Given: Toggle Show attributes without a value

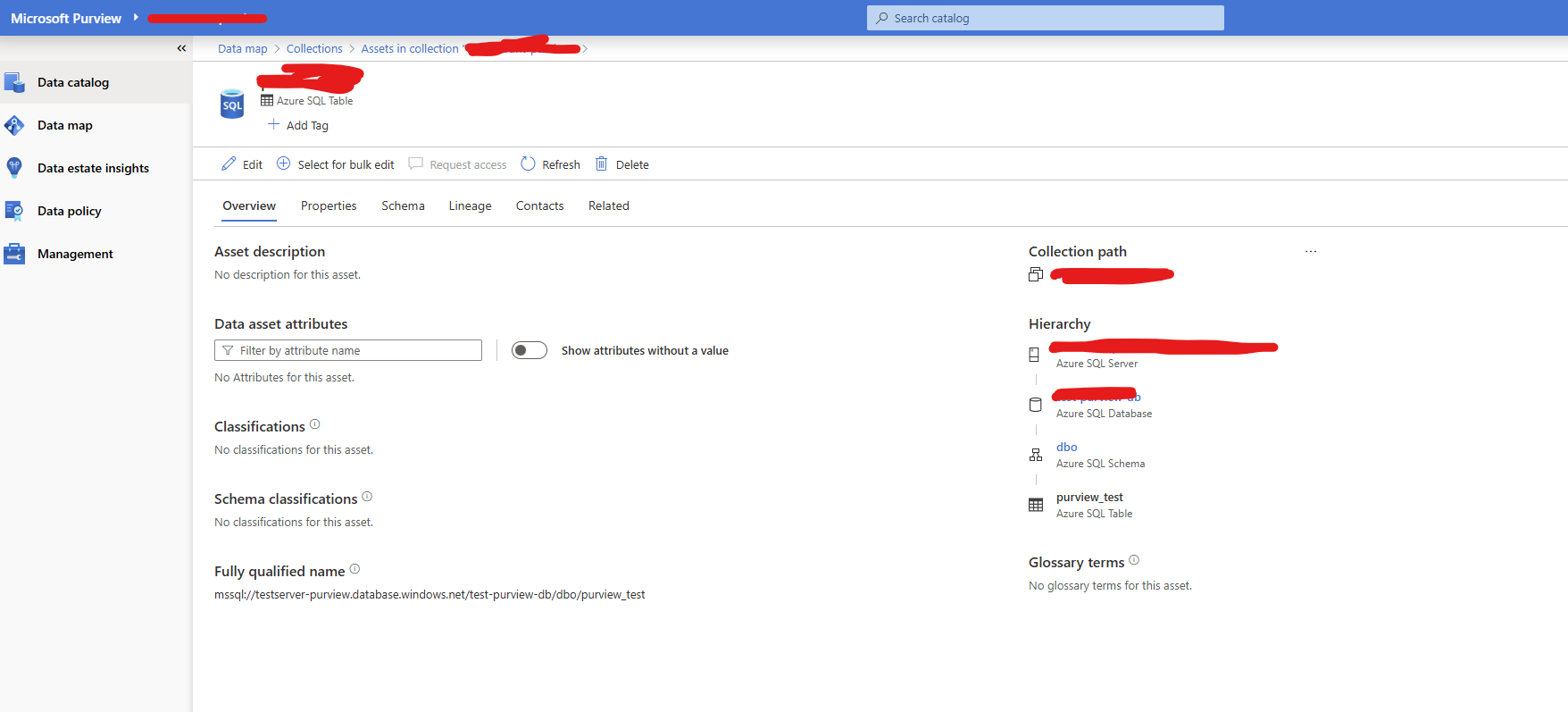Looking at the screenshot, I should click(530, 350).
